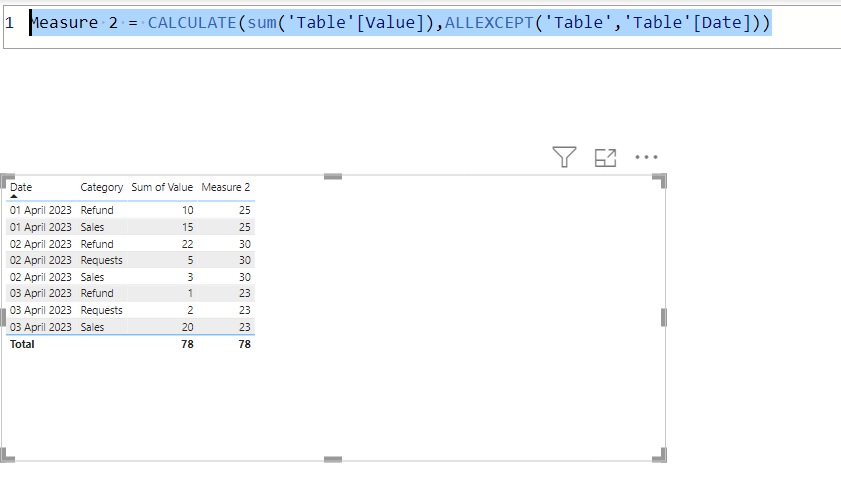Select the Sum of Value cell showing 20
Image resolution: width=841 pixels, height=498 pixels.
point(187,327)
